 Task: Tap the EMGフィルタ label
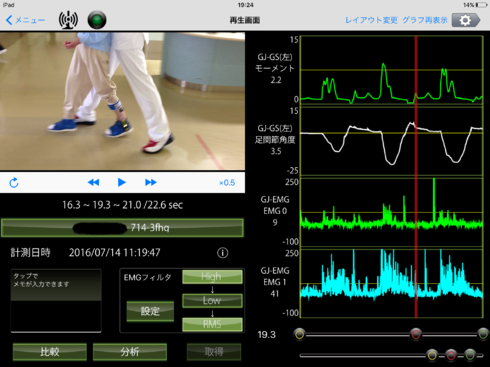point(147,277)
